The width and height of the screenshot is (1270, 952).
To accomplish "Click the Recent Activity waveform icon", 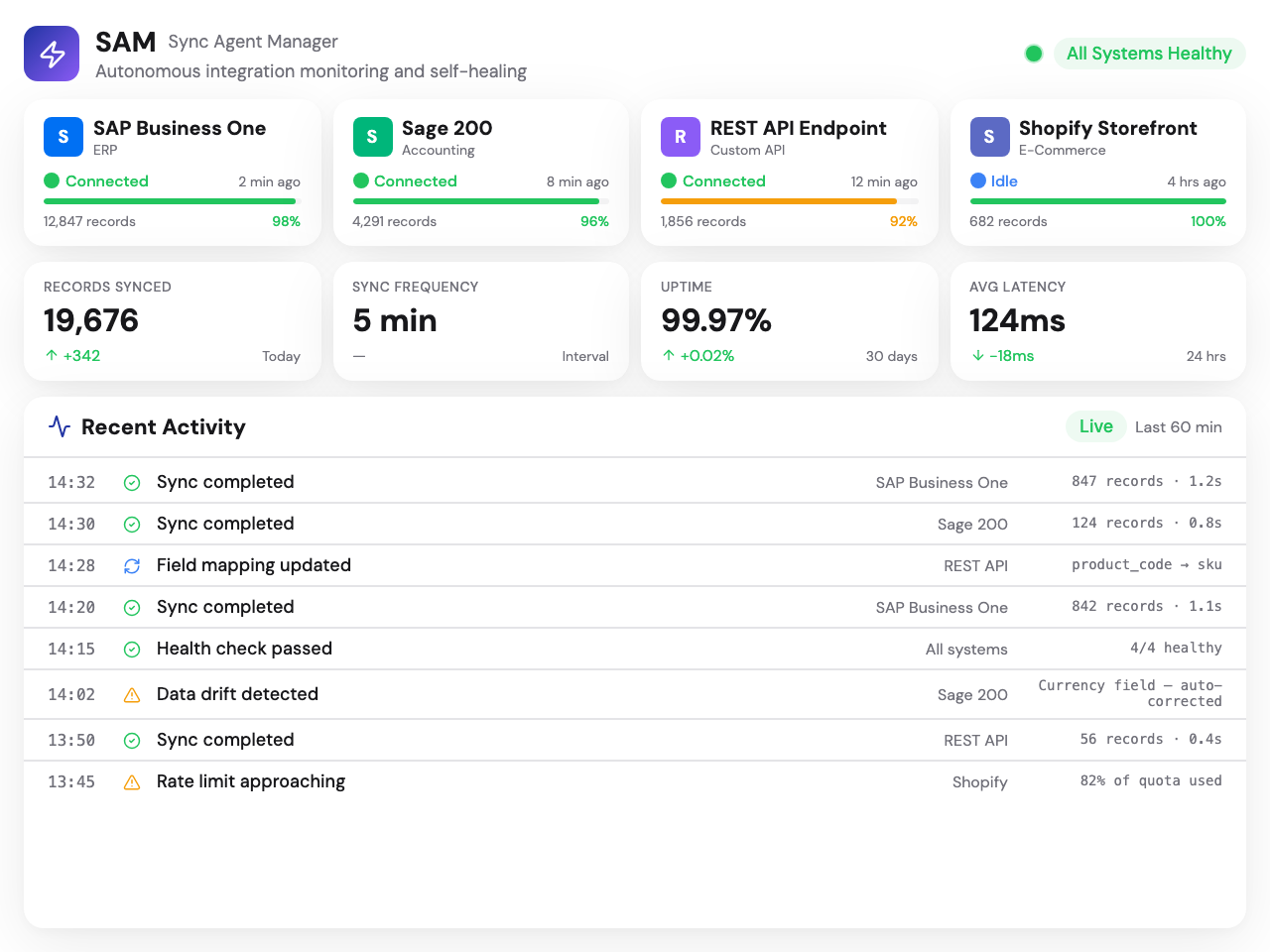I will 59,426.
